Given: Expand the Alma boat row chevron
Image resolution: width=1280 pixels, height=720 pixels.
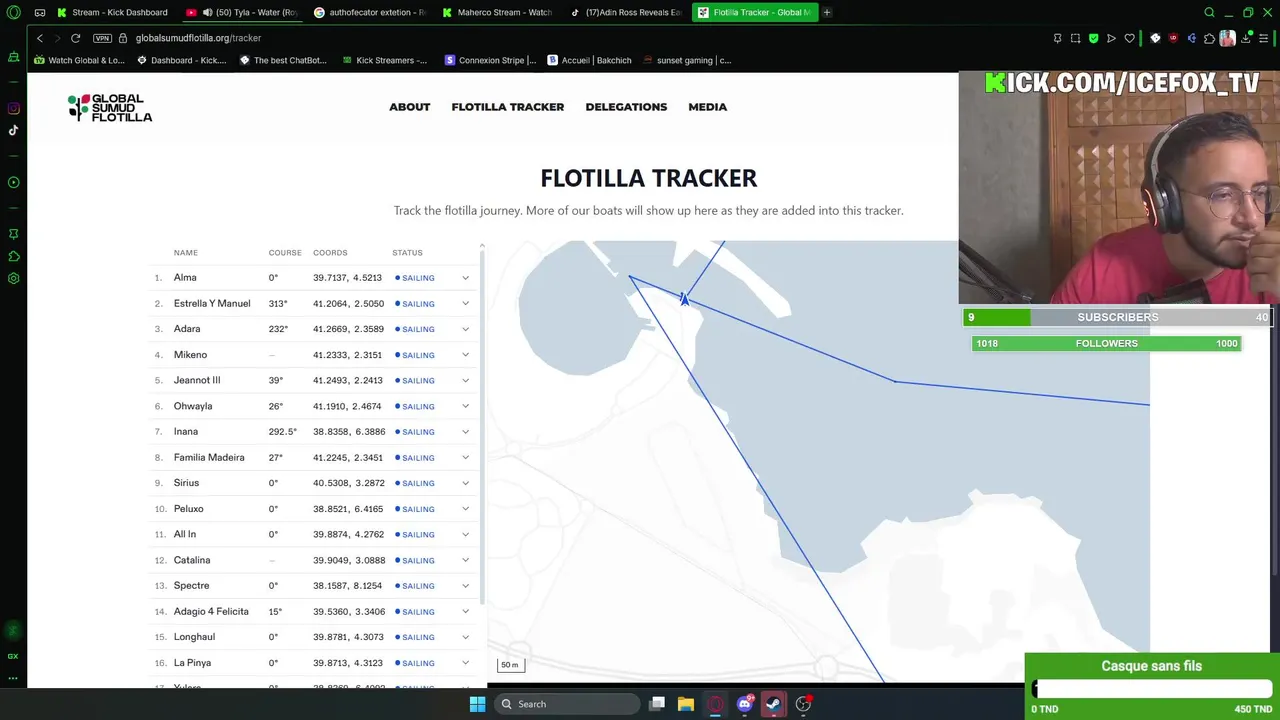Looking at the screenshot, I should tap(465, 278).
